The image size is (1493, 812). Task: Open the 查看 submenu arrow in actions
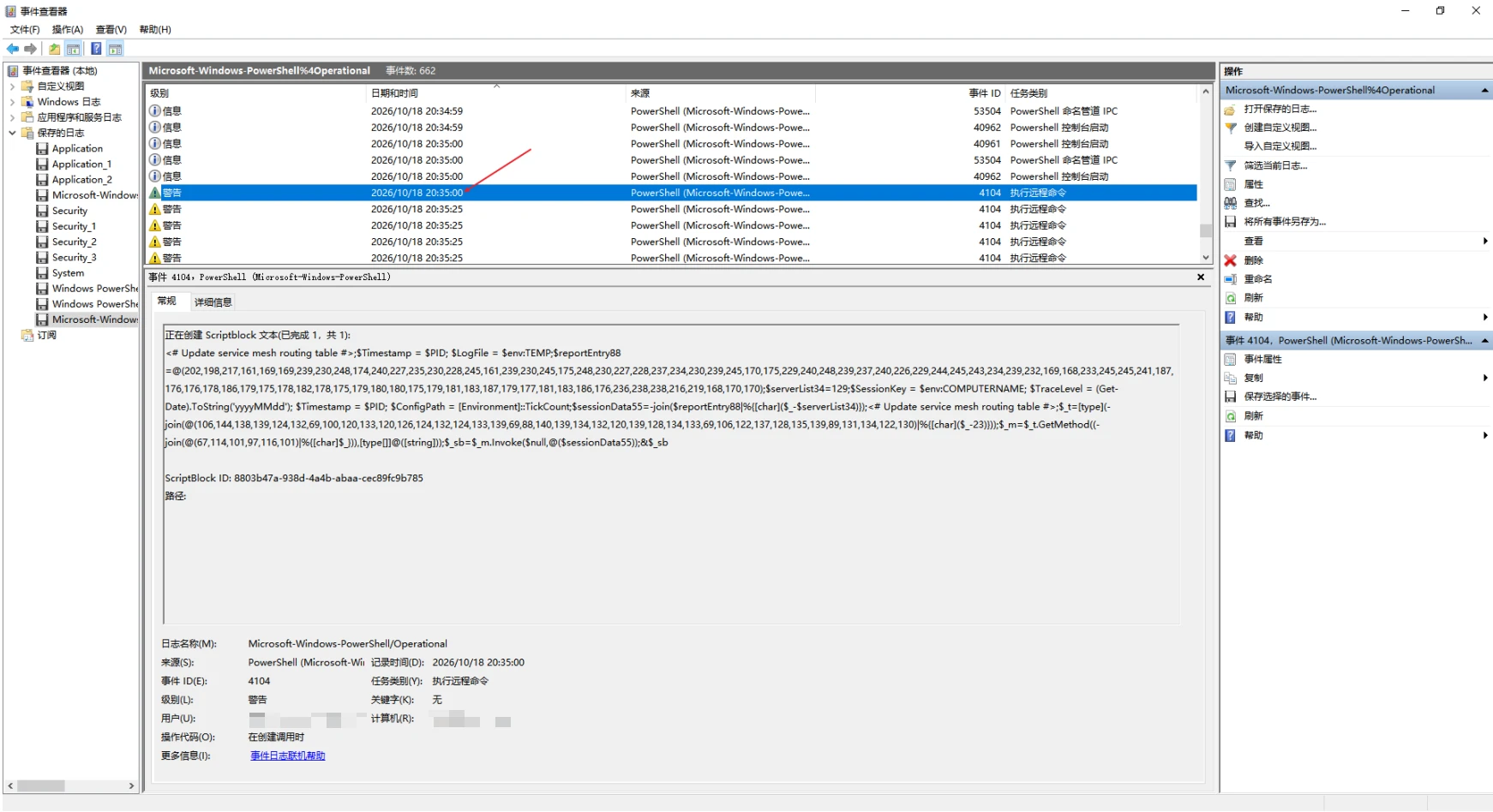tap(1485, 242)
